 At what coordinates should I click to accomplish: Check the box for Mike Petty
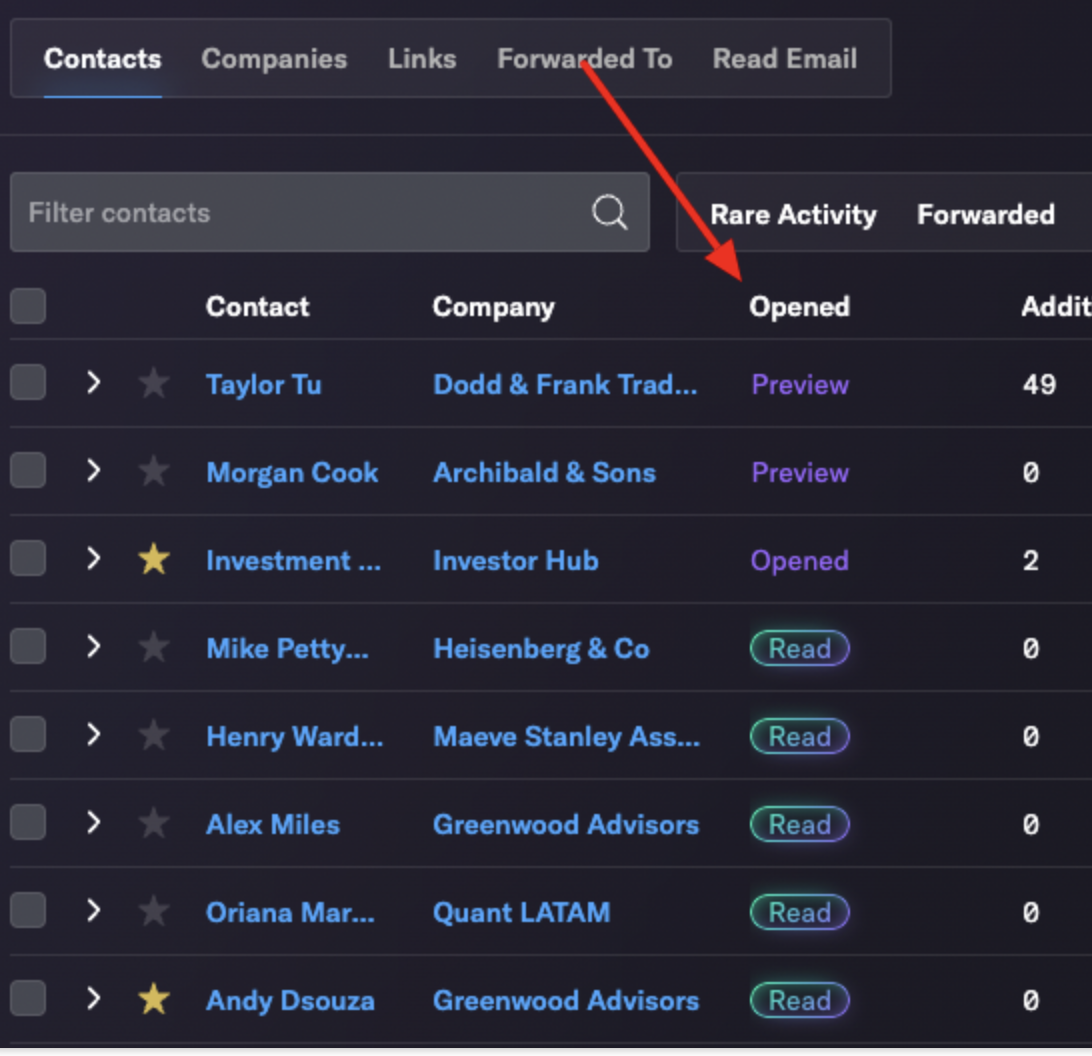(x=28, y=646)
